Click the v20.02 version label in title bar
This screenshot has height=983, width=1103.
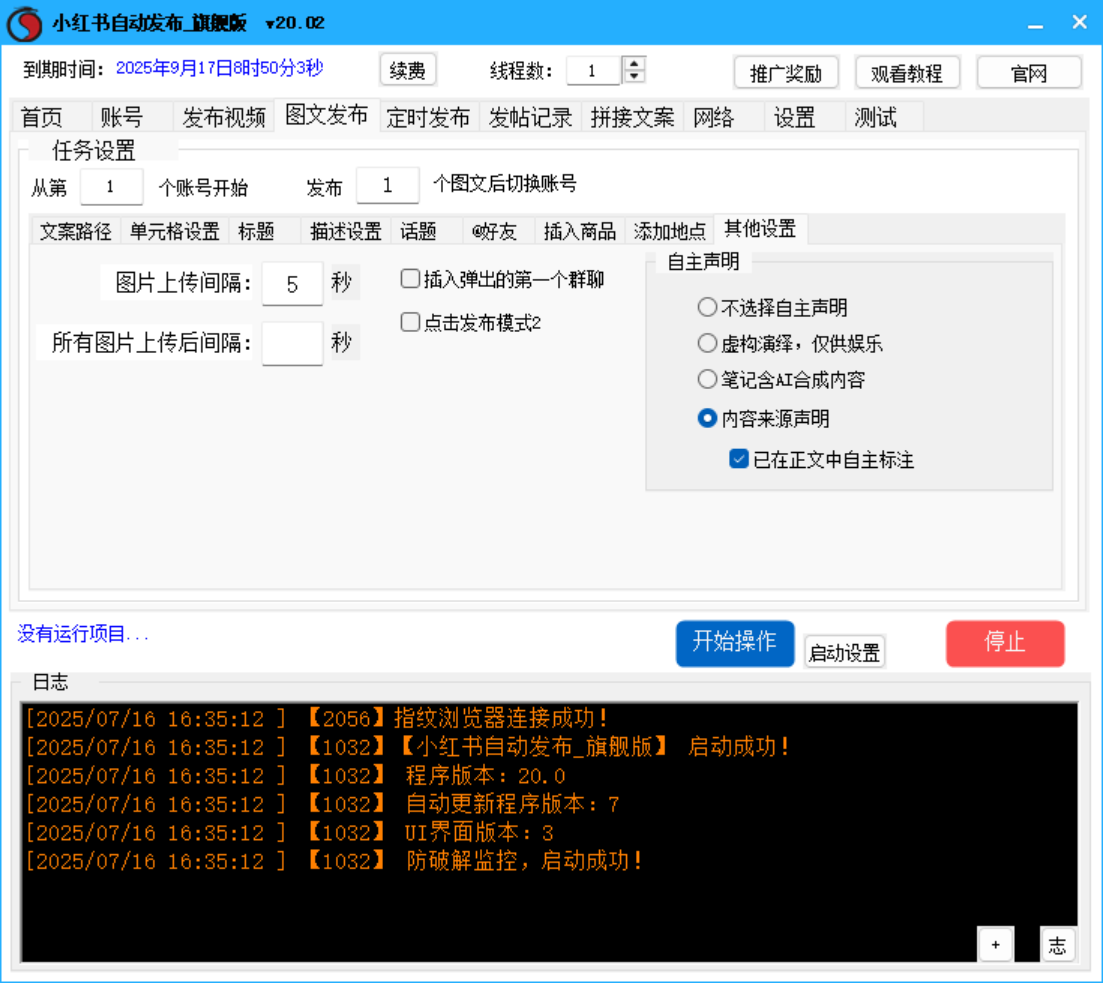coord(295,23)
